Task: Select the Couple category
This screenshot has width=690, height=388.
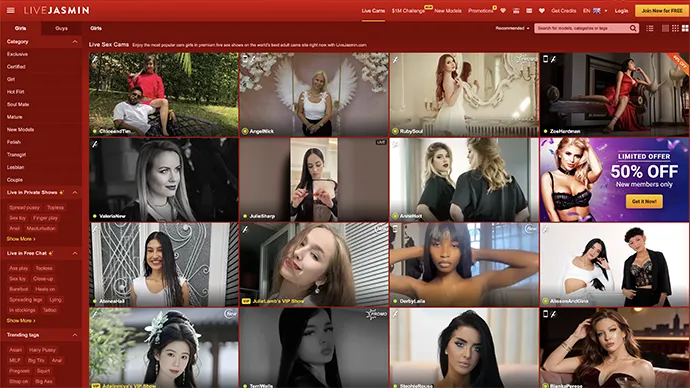Action: [15, 180]
